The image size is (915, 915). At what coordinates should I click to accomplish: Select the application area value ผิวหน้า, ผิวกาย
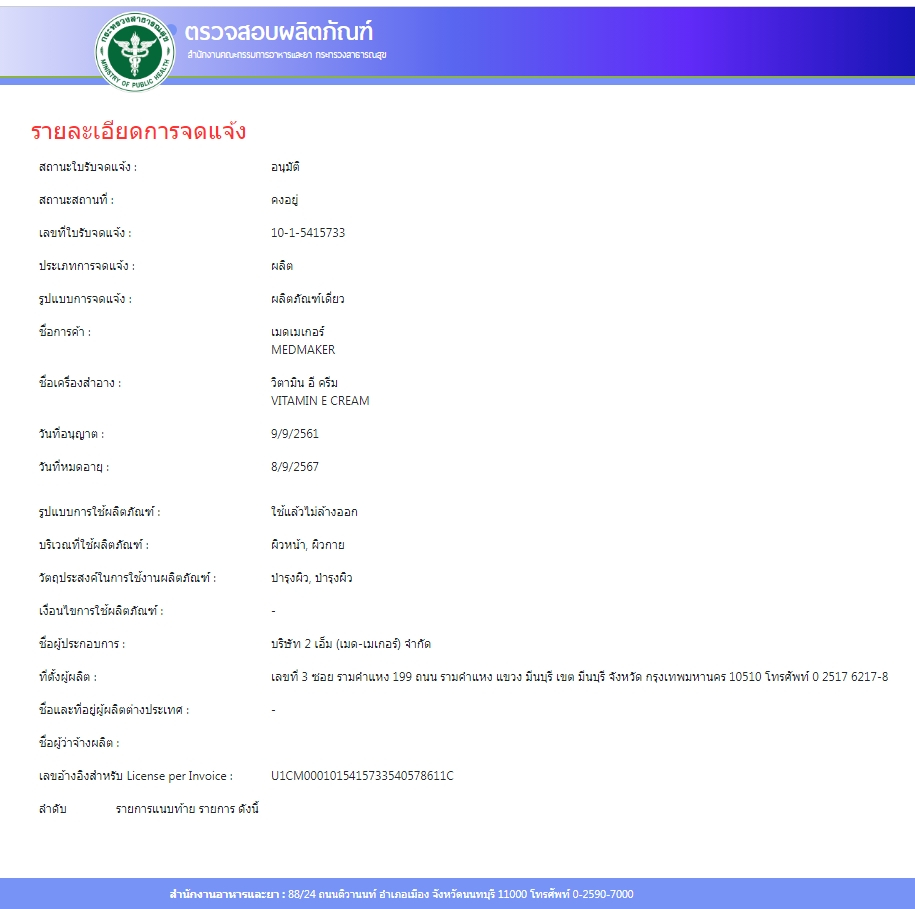click(x=308, y=545)
